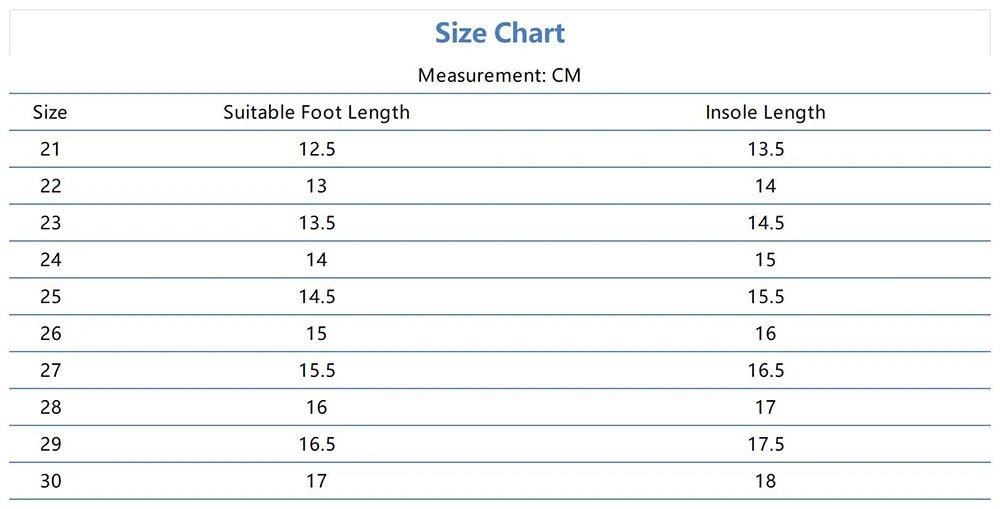Screen dimensions: 1000x509
Task: Click size 21 in the Size column
Action: (50, 149)
